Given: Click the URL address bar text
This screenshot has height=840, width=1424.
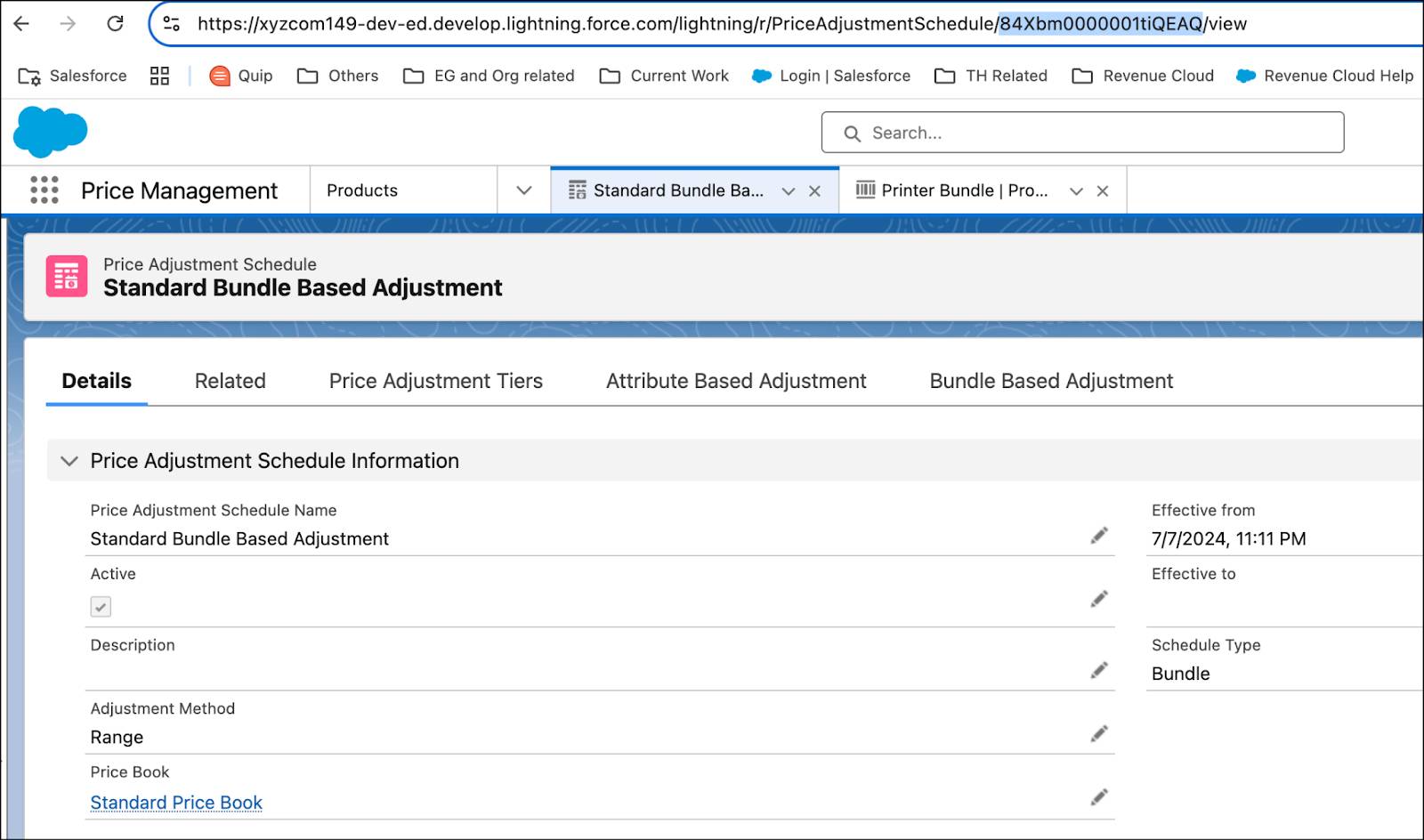Looking at the screenshot, I should pyautogui.click(x=722, y=24).
